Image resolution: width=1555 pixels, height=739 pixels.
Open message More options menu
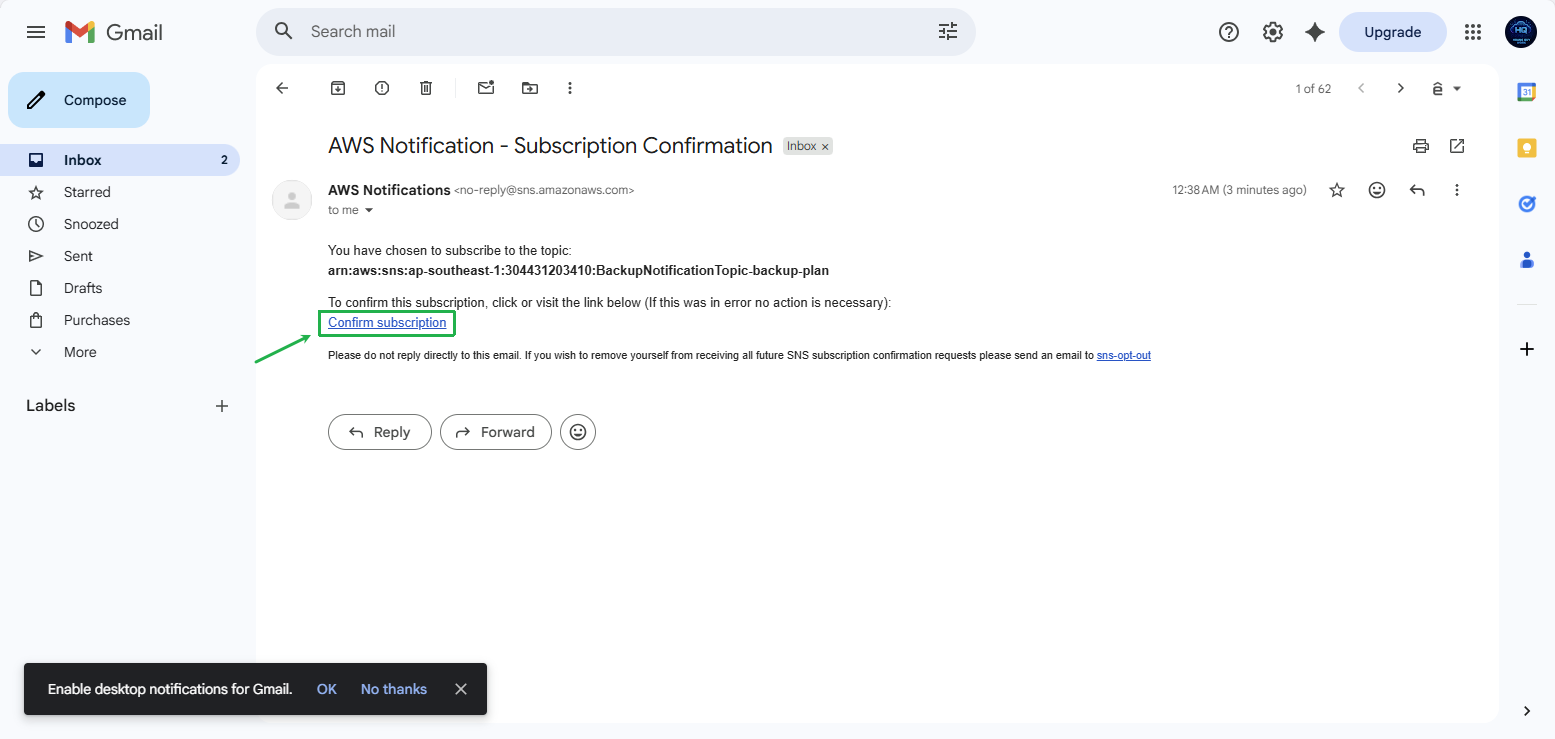[1457, 190]
